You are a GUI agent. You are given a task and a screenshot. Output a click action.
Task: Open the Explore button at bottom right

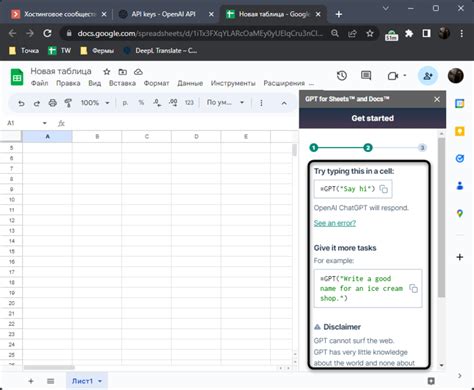[431, 381]
